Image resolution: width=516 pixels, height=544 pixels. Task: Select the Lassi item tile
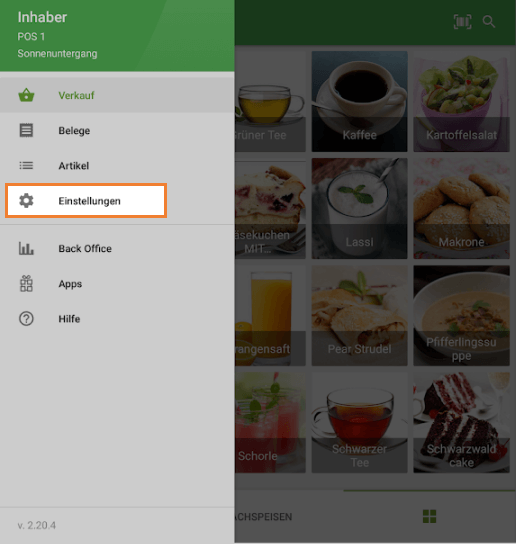(359, 208)
